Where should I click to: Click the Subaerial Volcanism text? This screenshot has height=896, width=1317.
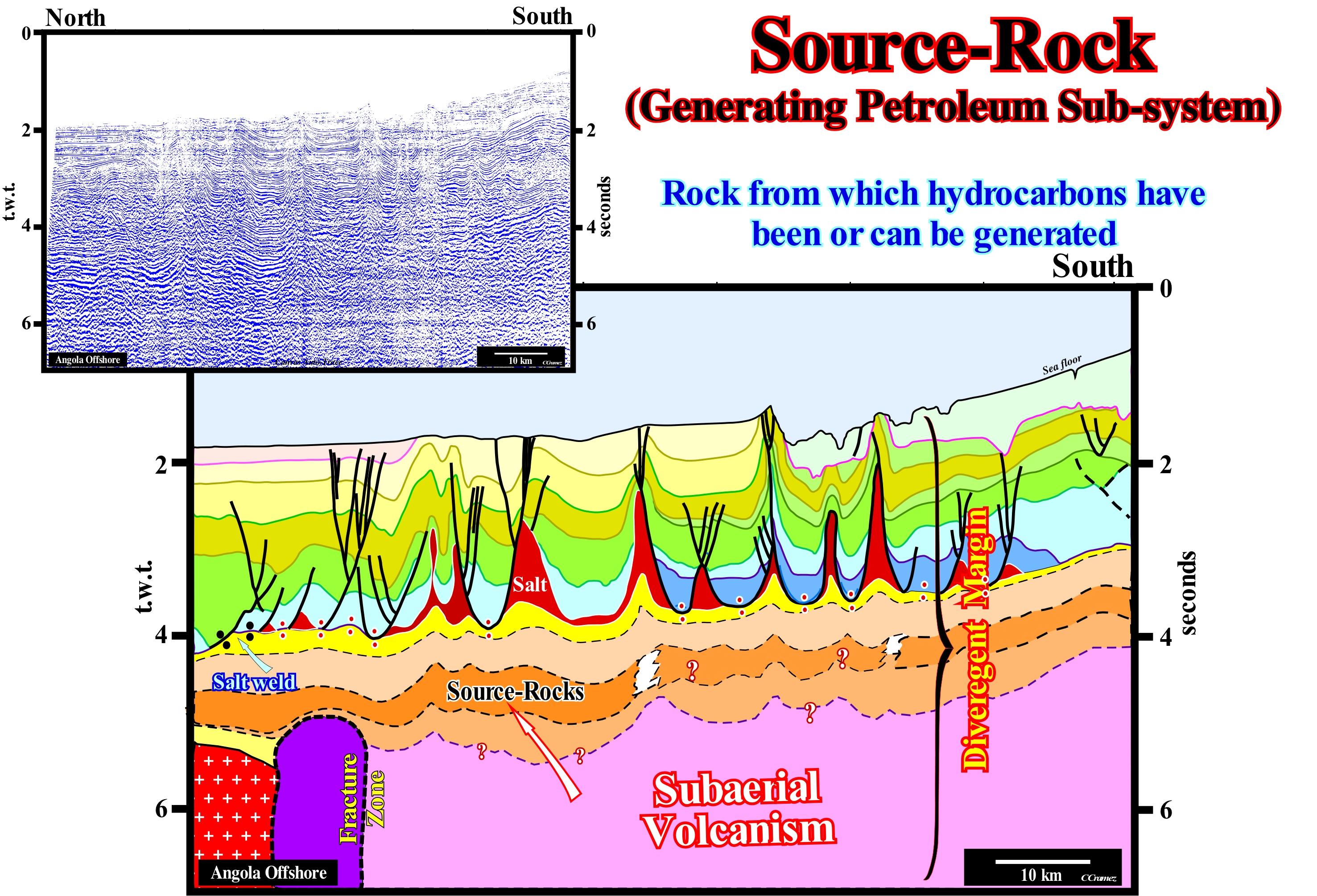pyautogui.click(x=739, y=809)
